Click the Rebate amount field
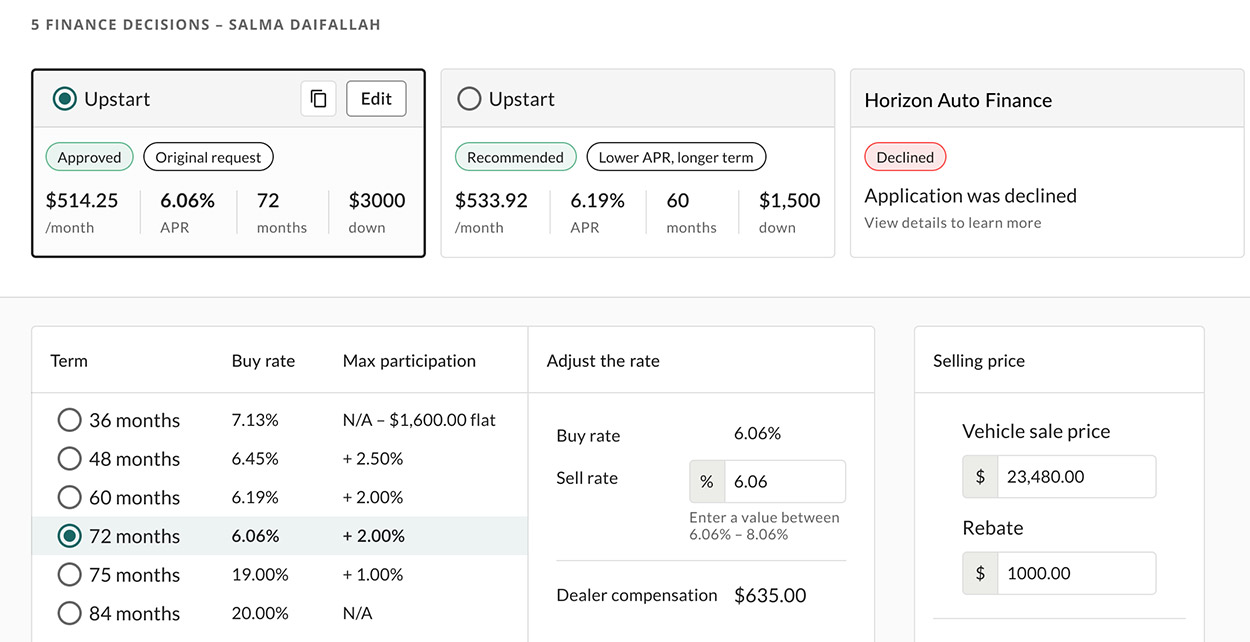 tap(1076, 574)
